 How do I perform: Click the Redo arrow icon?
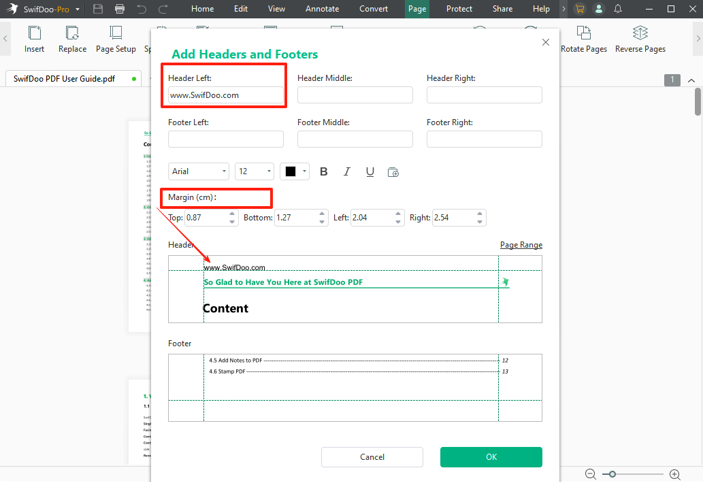tap(163, 9)
